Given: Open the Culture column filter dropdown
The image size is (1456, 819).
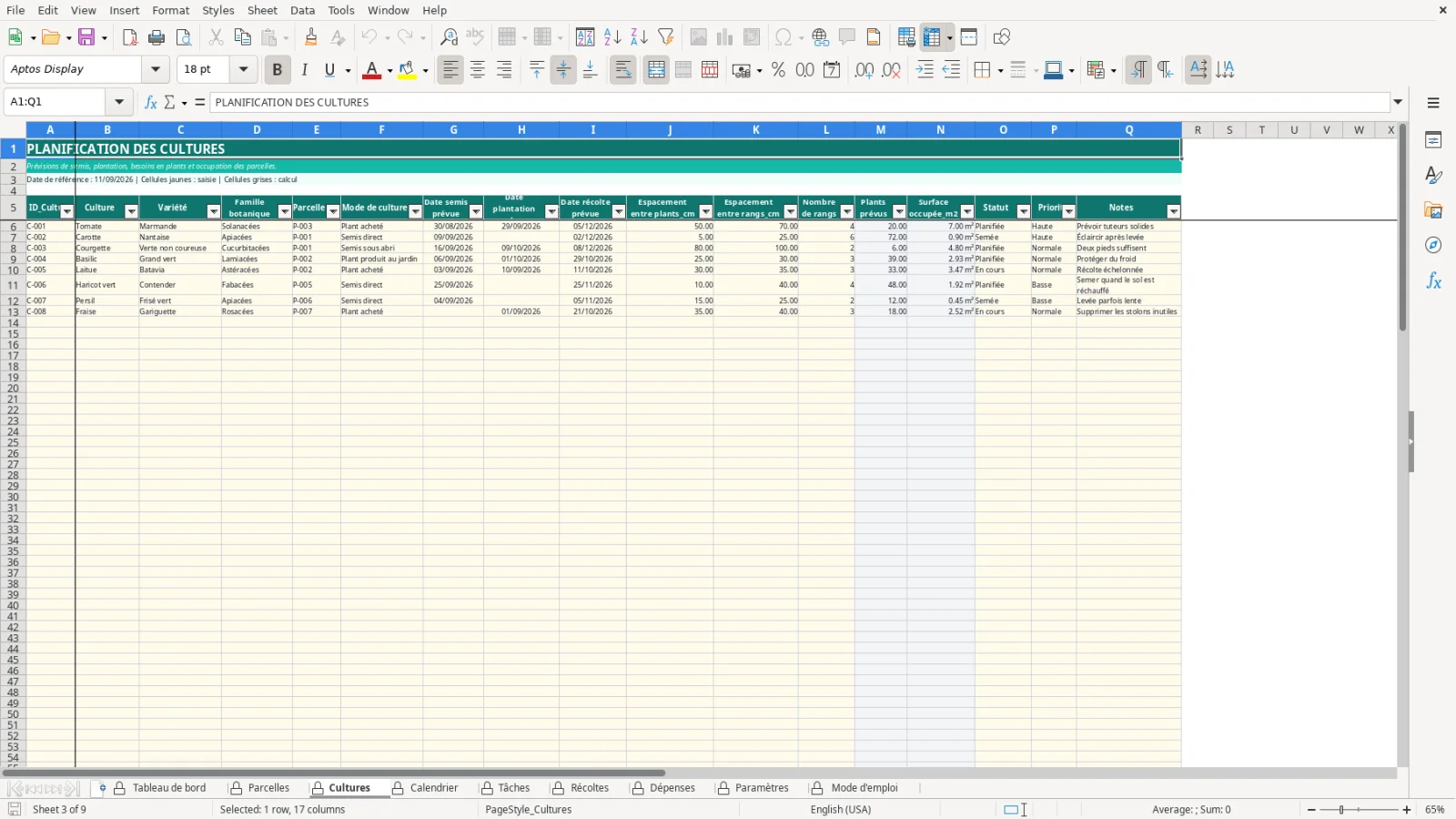Looking at the screenshot, I should pos(131,211).
